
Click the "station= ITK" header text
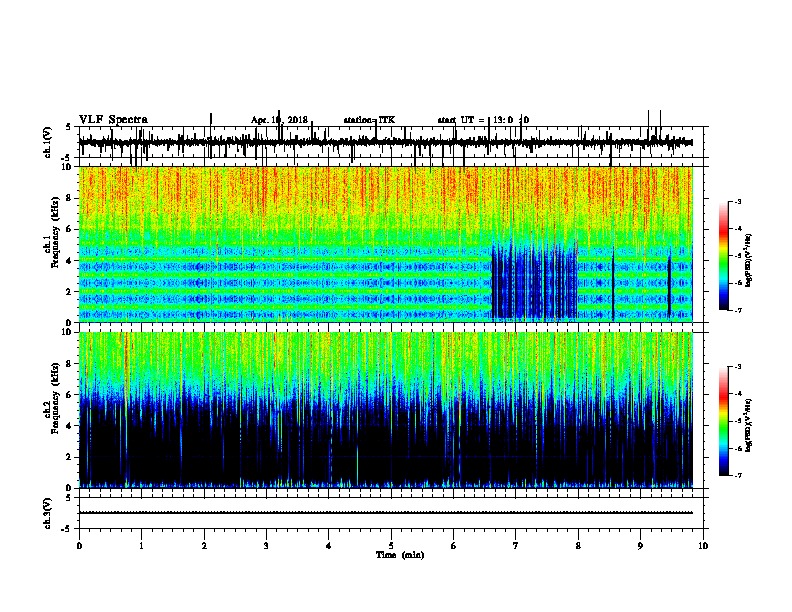click(369, 120)
